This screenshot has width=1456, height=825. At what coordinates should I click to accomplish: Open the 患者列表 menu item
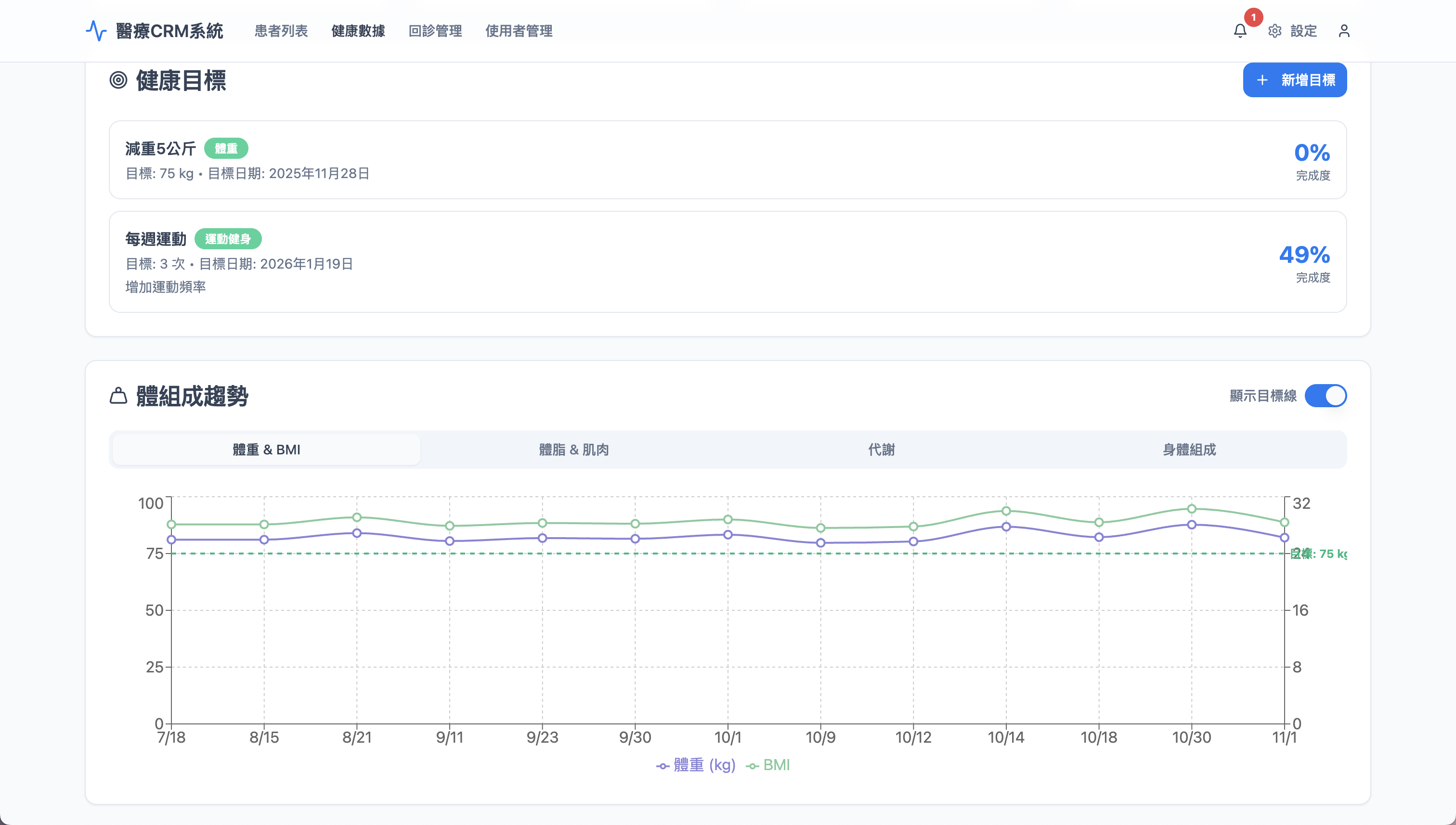pos(281,31)
